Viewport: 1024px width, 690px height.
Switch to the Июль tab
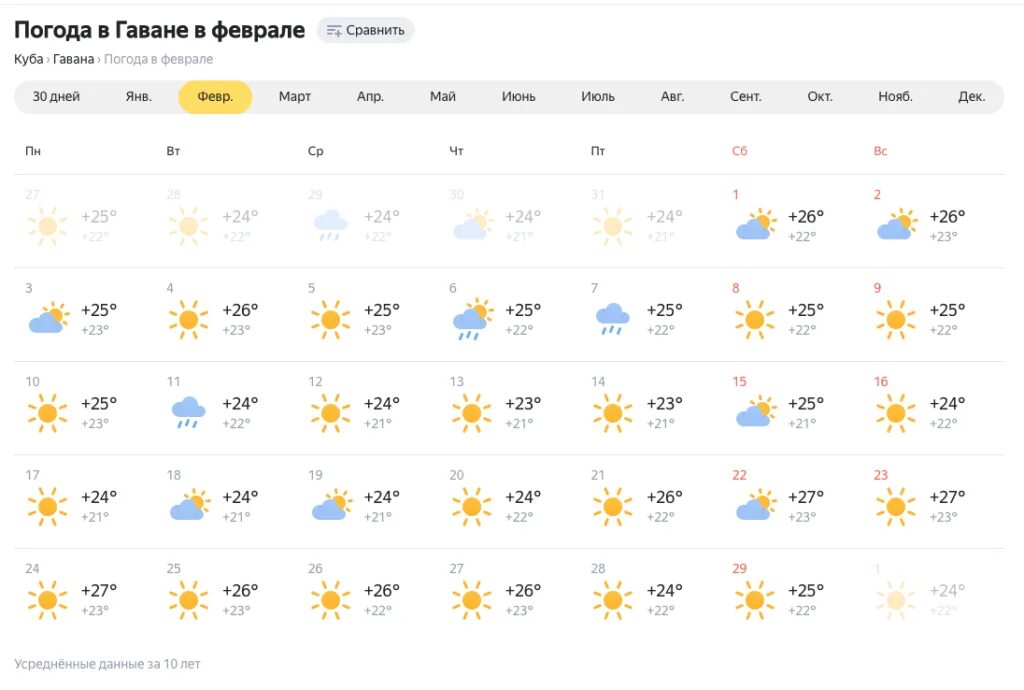click(x=598, y=97)
